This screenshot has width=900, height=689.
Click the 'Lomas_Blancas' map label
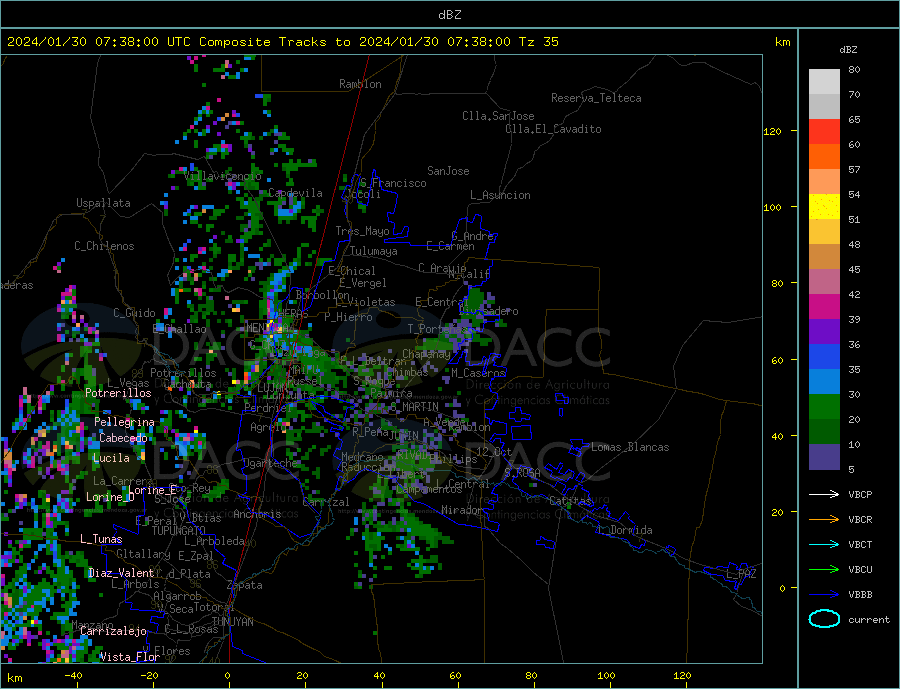[630, 447]
